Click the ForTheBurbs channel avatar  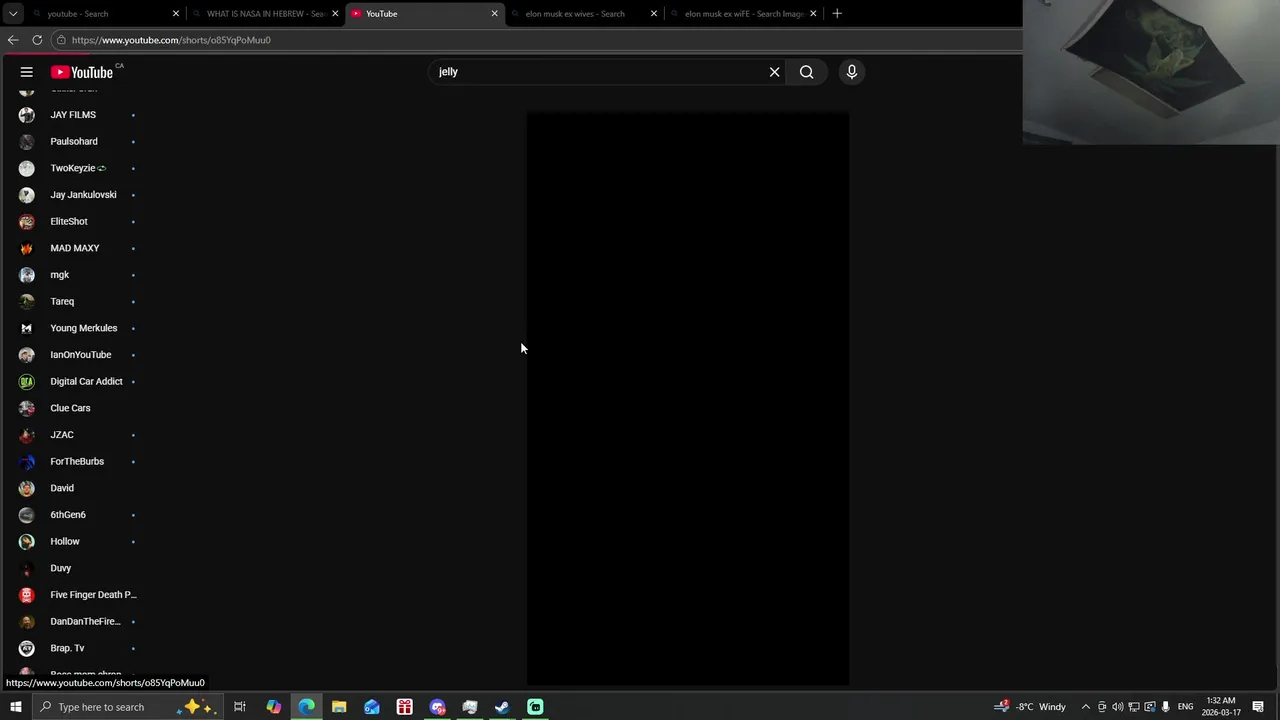pyautogui.click(x=27, y=462)
